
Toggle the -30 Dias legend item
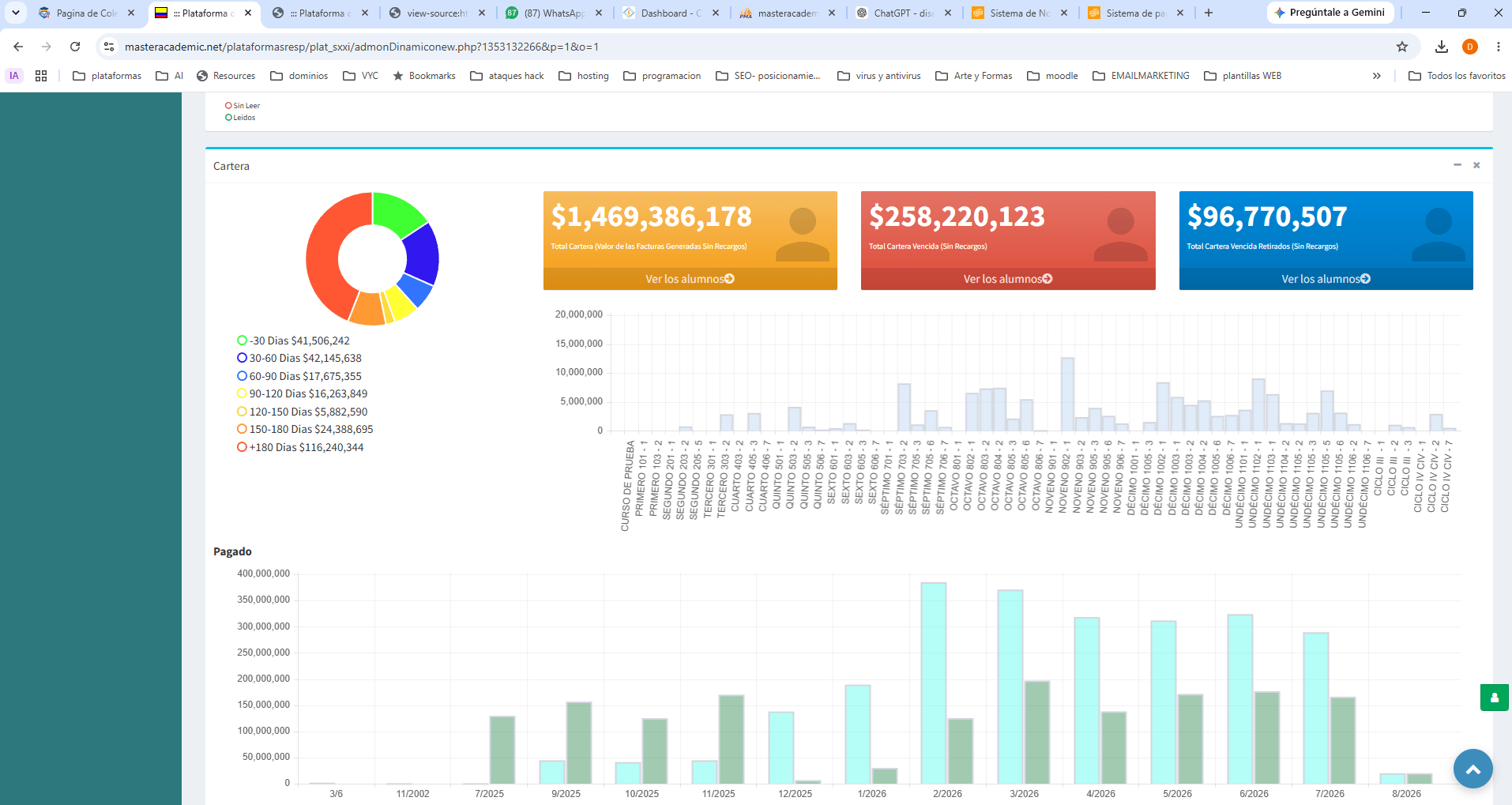[x=293, y=340]
